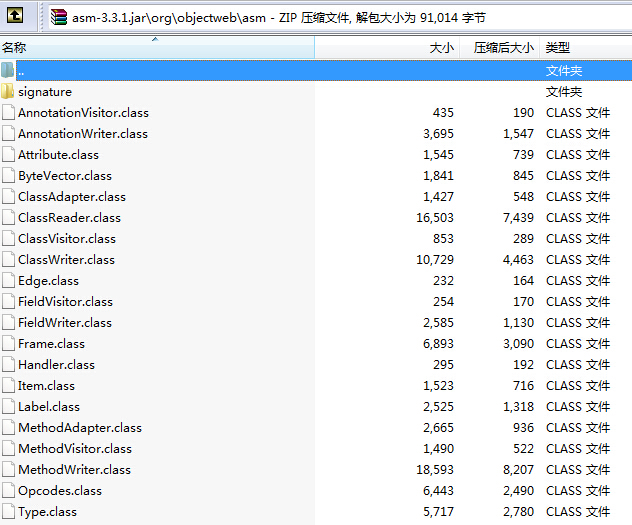Select file name Attribute.class
Screen dimensions: 632x525
58,155
